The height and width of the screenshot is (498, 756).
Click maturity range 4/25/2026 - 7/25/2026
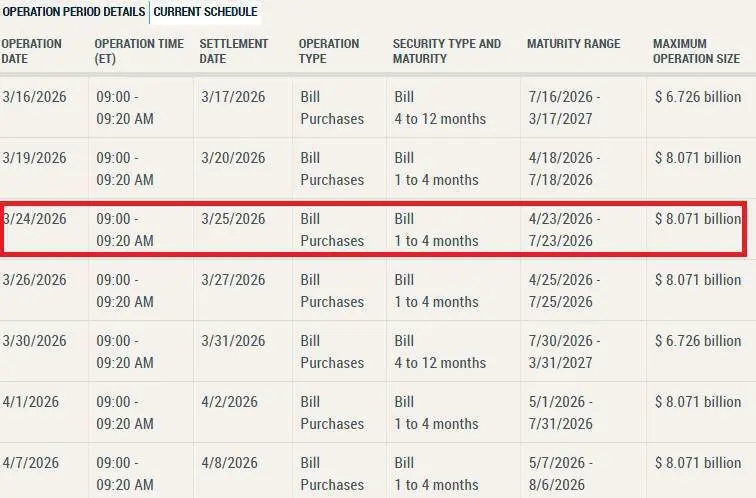pos(563,290)
